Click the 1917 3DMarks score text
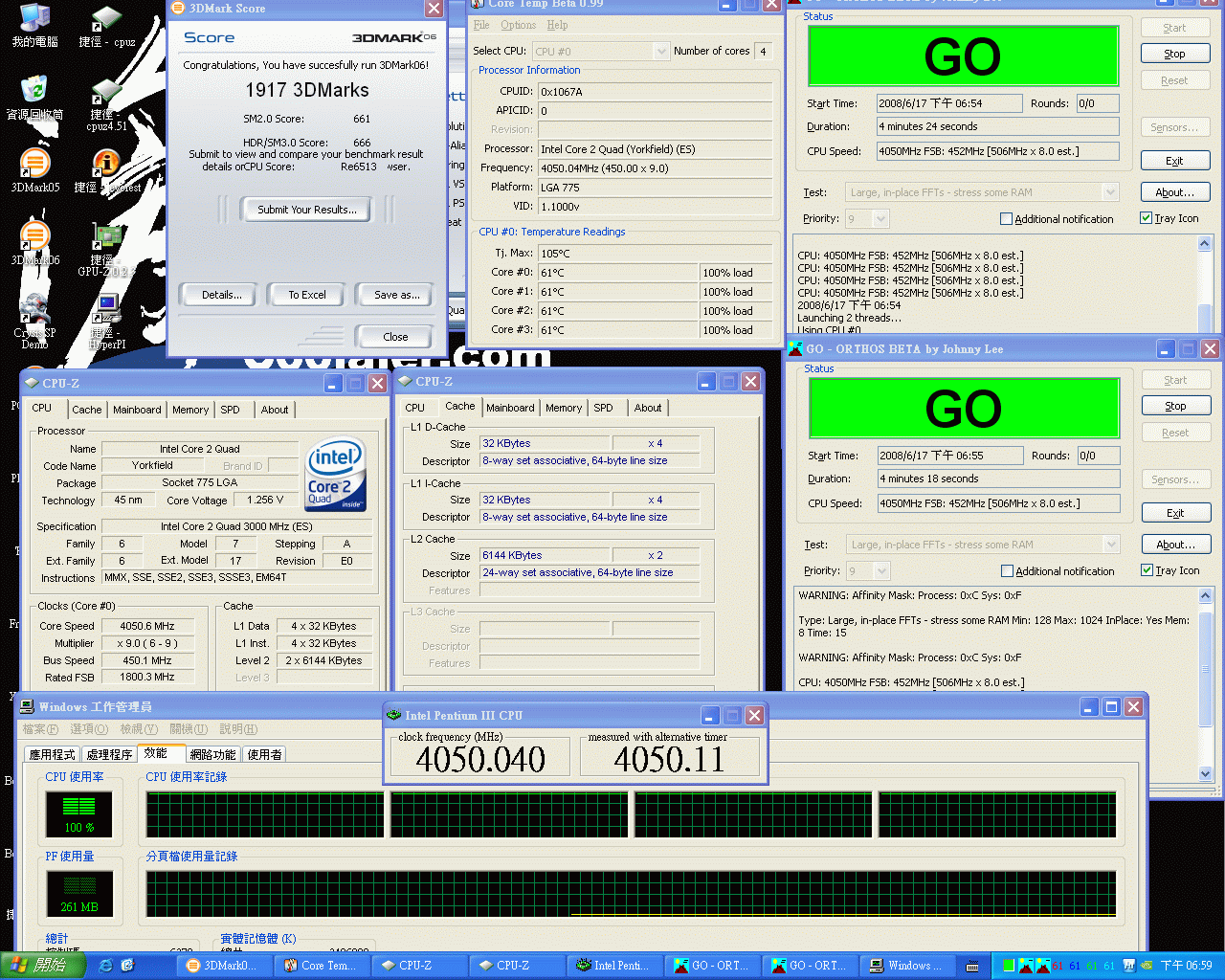Screen dimensions: 1225x980 (x=307, y=90)
